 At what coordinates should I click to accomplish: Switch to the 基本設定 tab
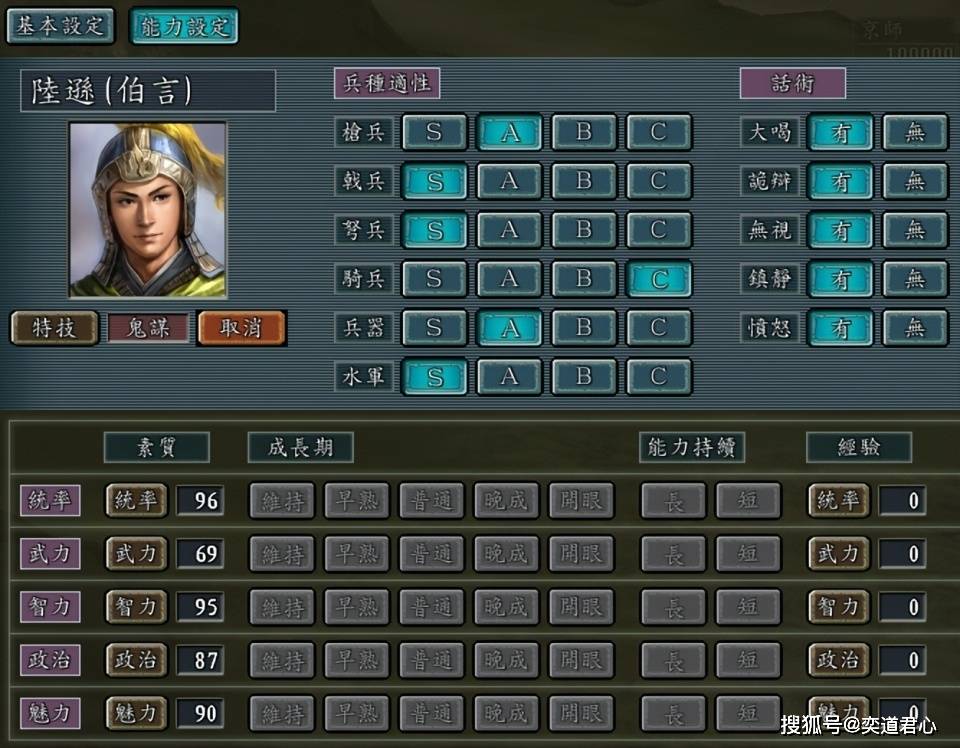pos(60,26)
